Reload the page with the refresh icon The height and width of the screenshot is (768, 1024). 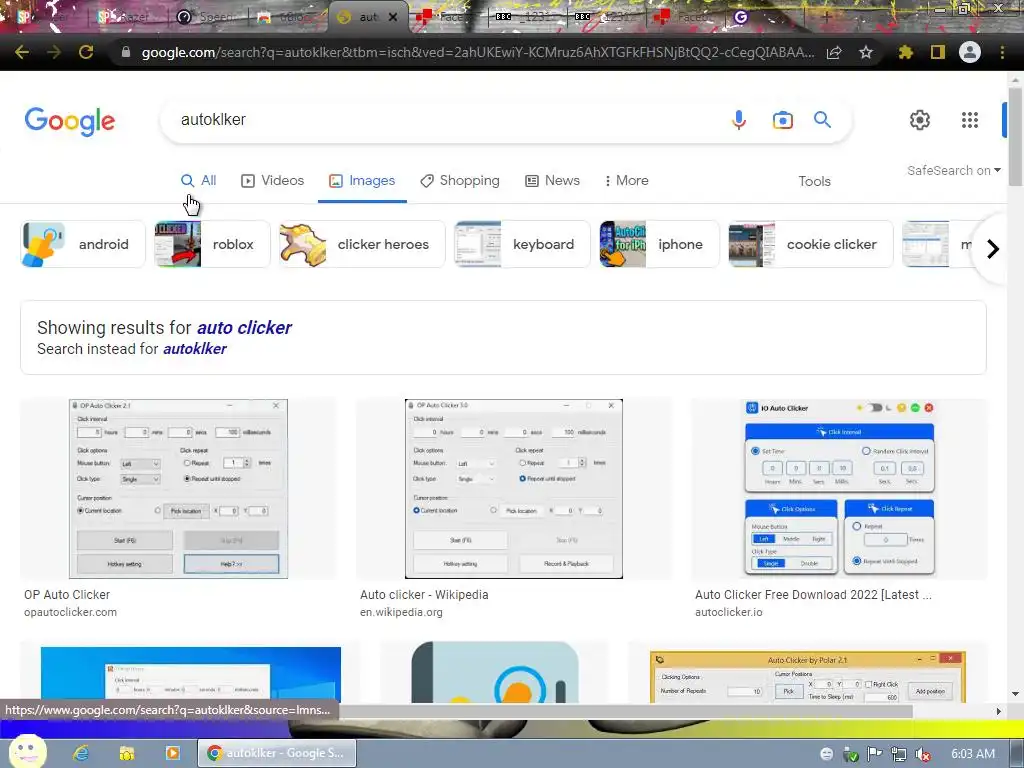click(86, 52)
